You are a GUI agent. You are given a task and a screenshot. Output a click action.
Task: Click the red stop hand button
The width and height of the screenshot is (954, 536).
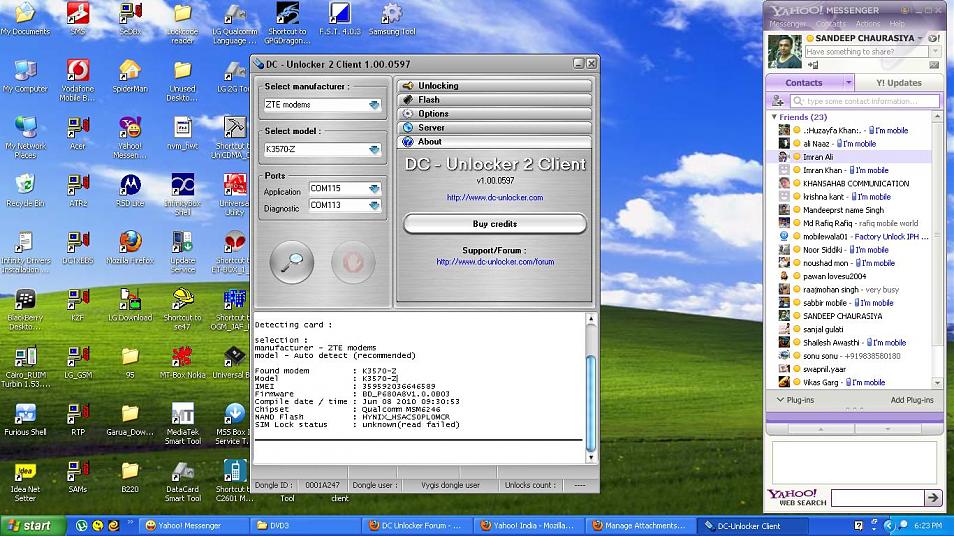pos(352,264)
